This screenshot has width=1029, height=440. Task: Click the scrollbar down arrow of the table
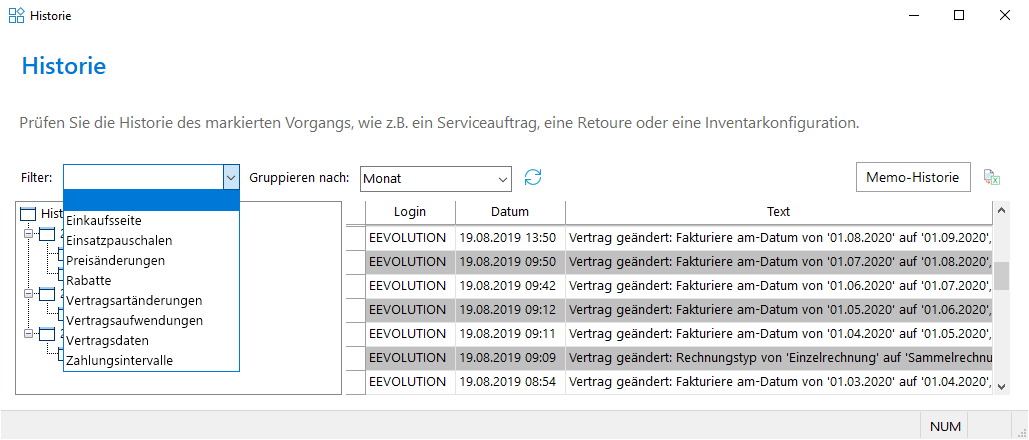pos(1001,387)
